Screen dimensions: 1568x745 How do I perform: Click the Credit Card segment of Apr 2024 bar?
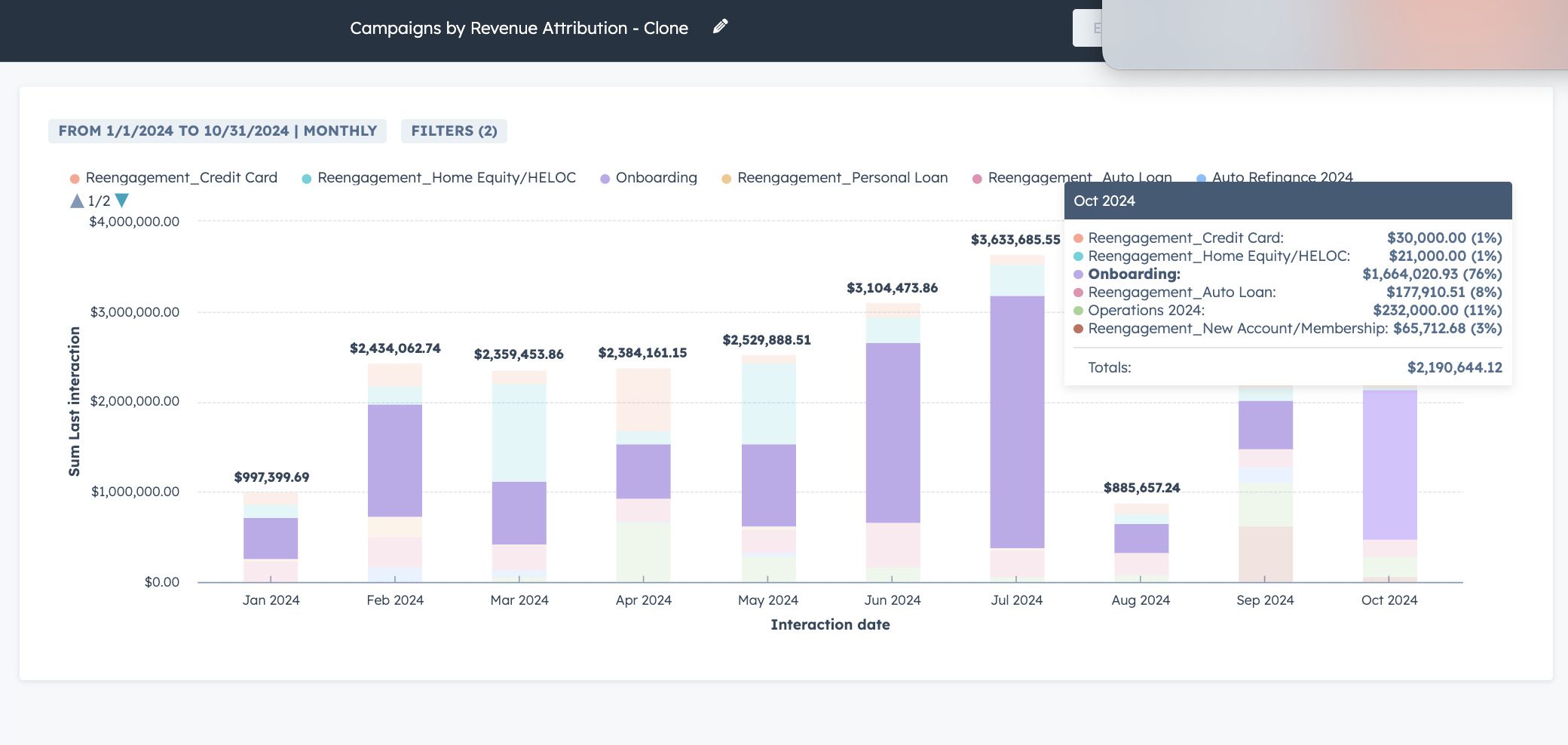pos(644,400)
